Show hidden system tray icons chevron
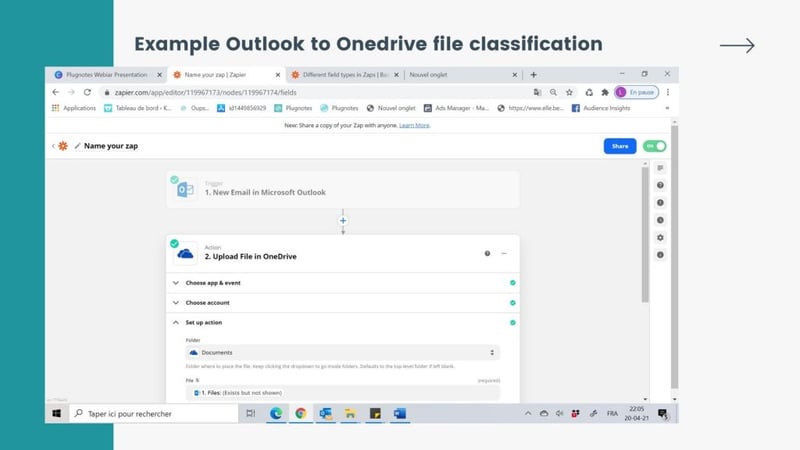Viewport: 800px width, 450px height. pyautogui.click(x=528, y=413)
